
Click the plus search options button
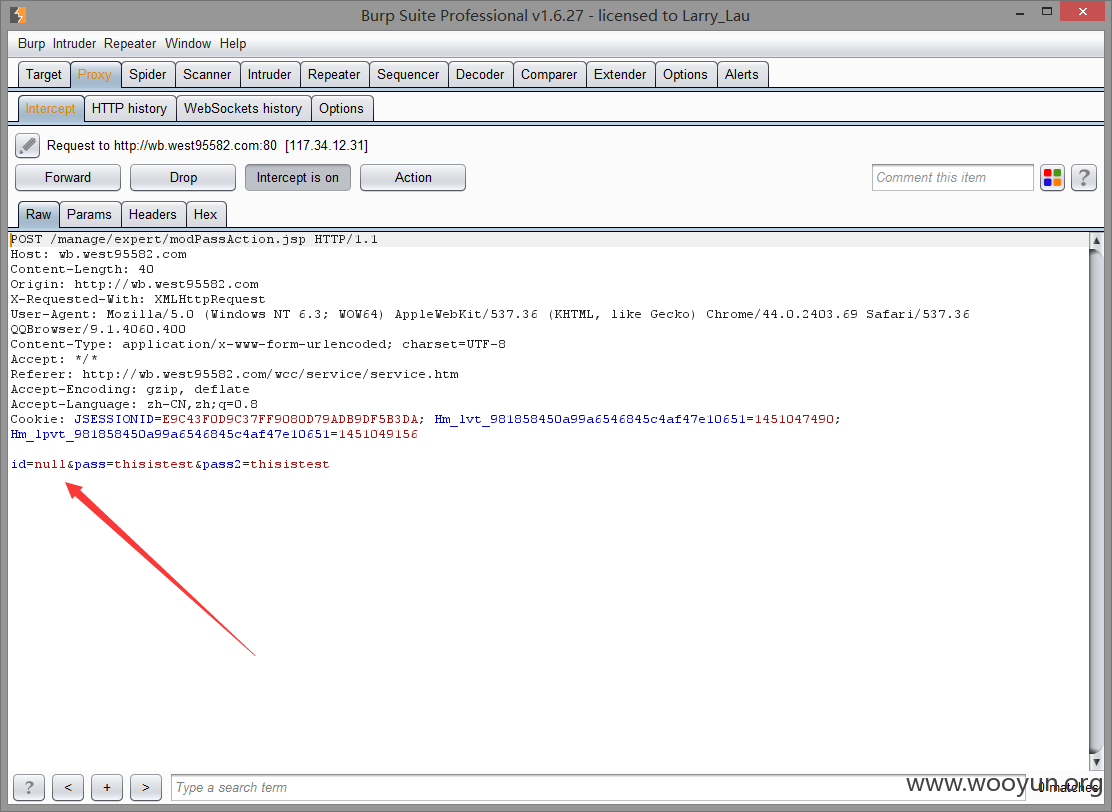[107, 787]
